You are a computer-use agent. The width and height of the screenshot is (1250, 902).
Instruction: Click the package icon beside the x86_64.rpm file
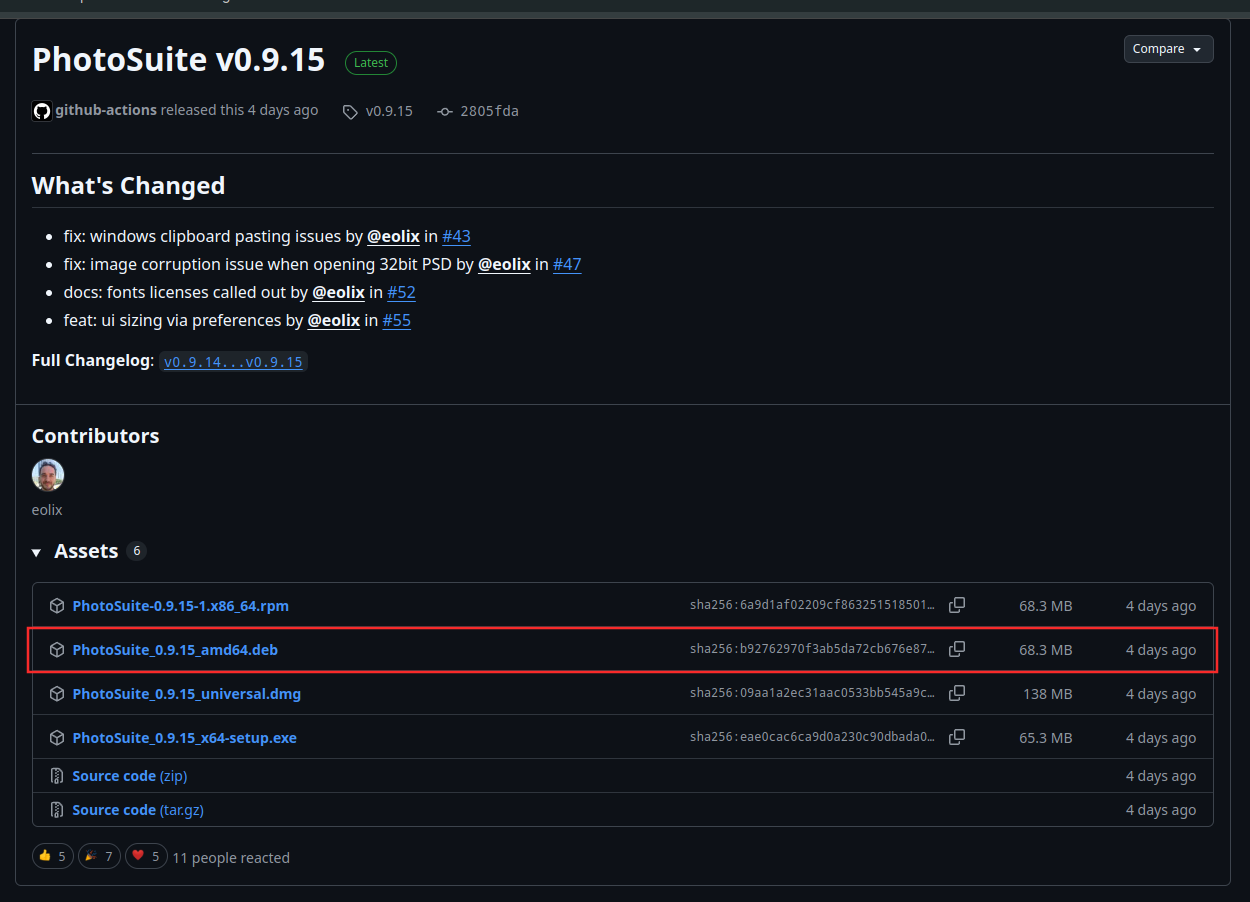[57, 606]
